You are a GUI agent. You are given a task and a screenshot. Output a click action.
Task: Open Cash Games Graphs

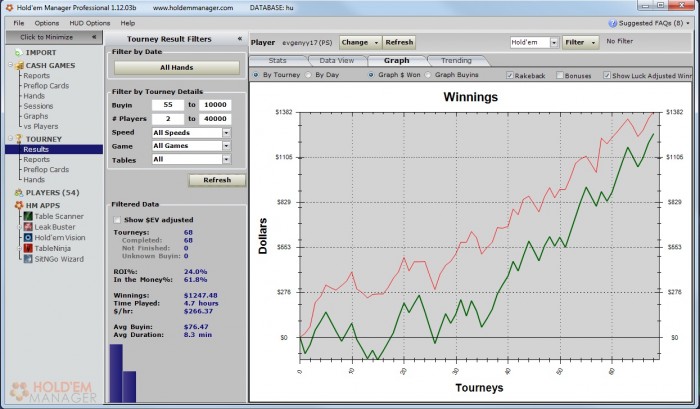pyautogui.click(x=36, y=116)
